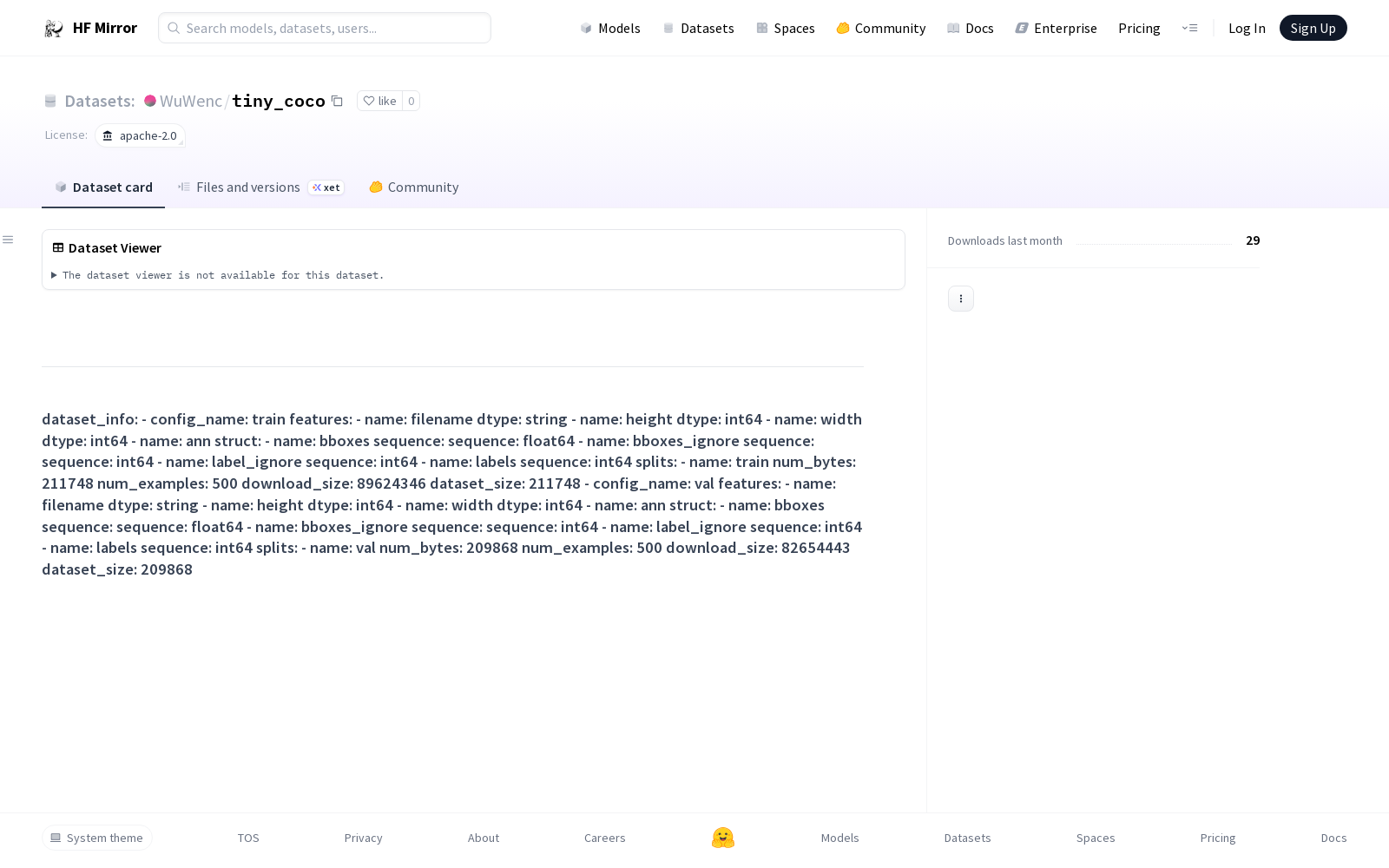1389x868 pixels.
Task: Open the more navigation items dropdown
Action: (1189, 29)
